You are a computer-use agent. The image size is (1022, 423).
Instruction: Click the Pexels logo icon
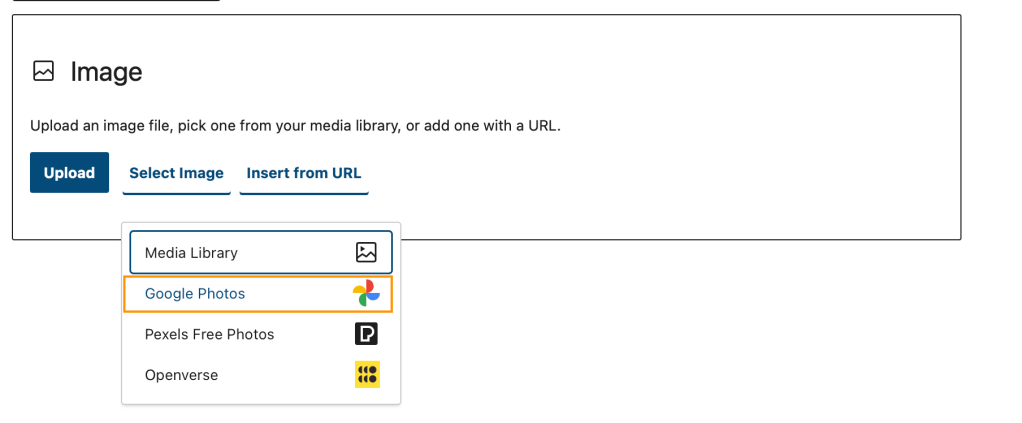[x=366, y=334]
